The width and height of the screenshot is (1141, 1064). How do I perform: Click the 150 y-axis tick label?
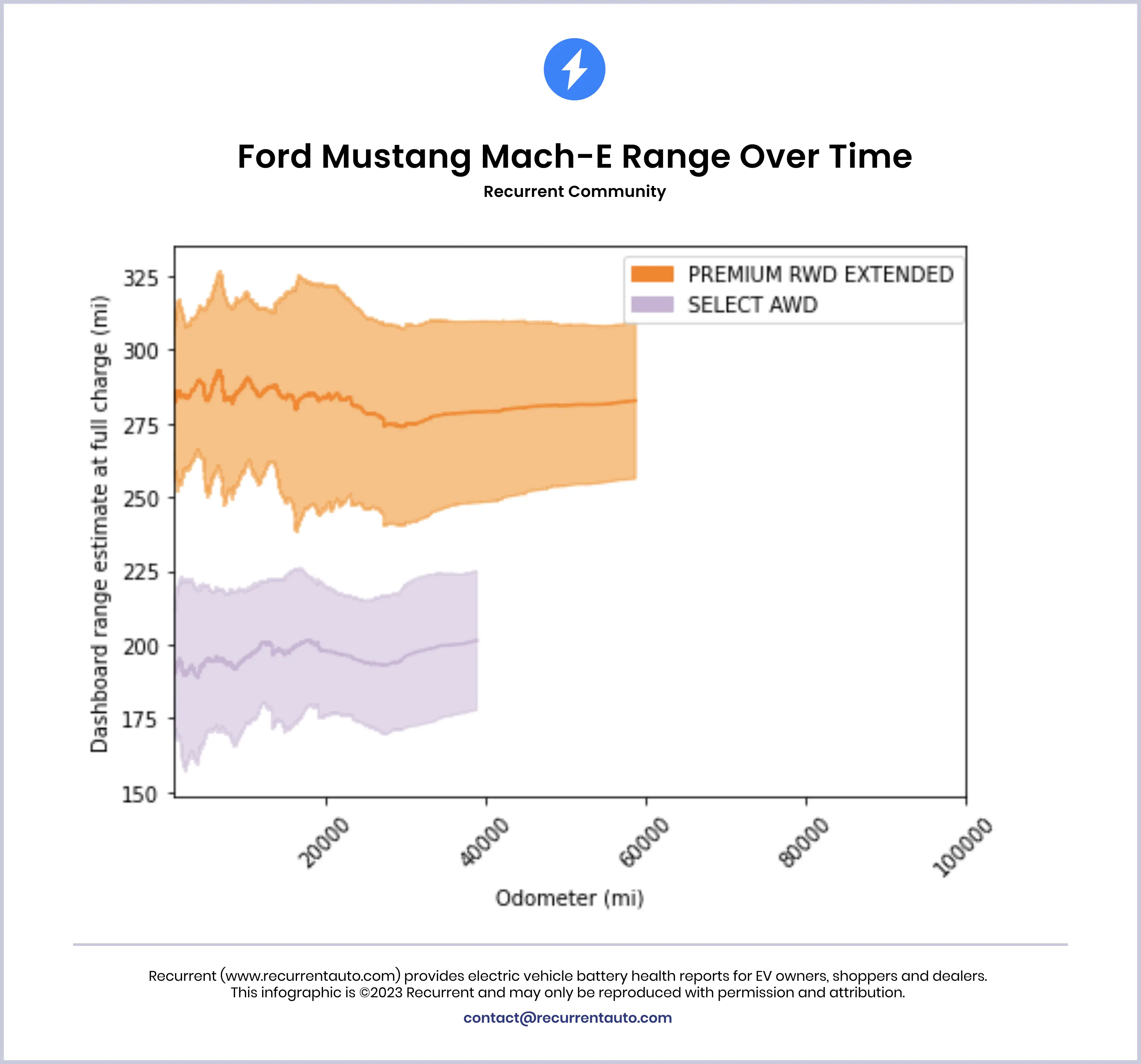point(139,795)
